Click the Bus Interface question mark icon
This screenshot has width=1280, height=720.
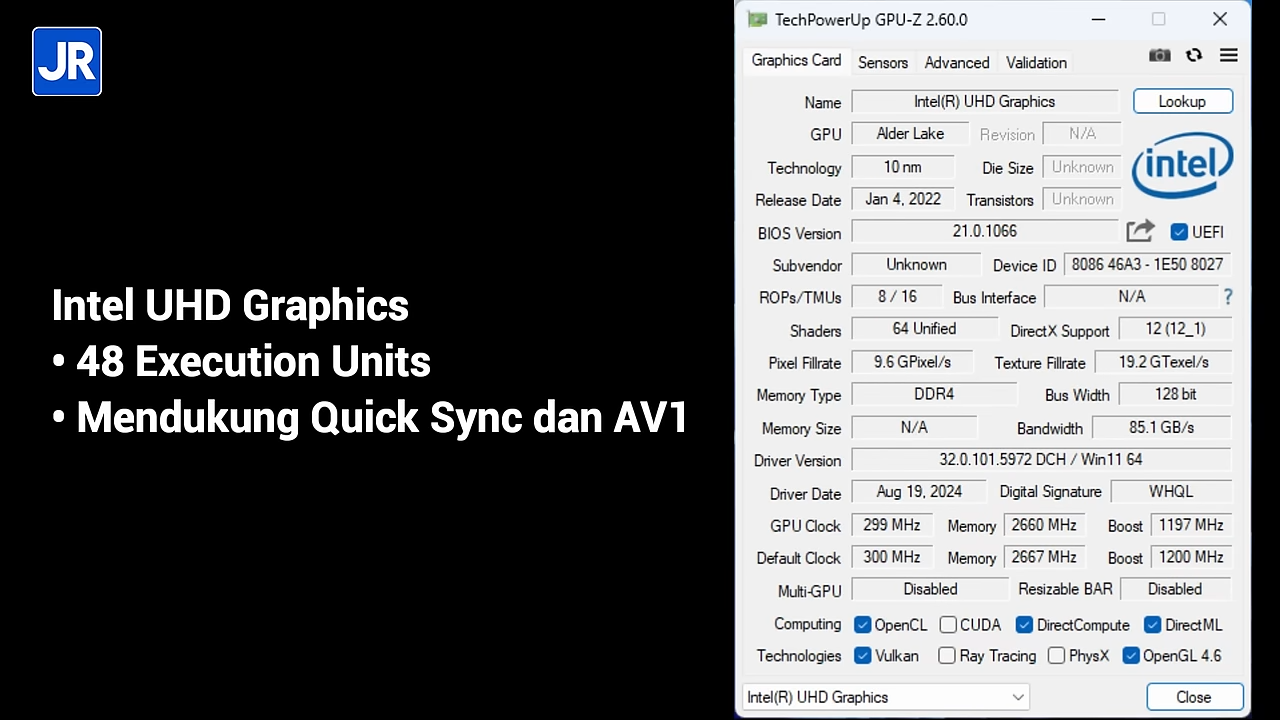pyautogui.click(x=1227, y=297)
